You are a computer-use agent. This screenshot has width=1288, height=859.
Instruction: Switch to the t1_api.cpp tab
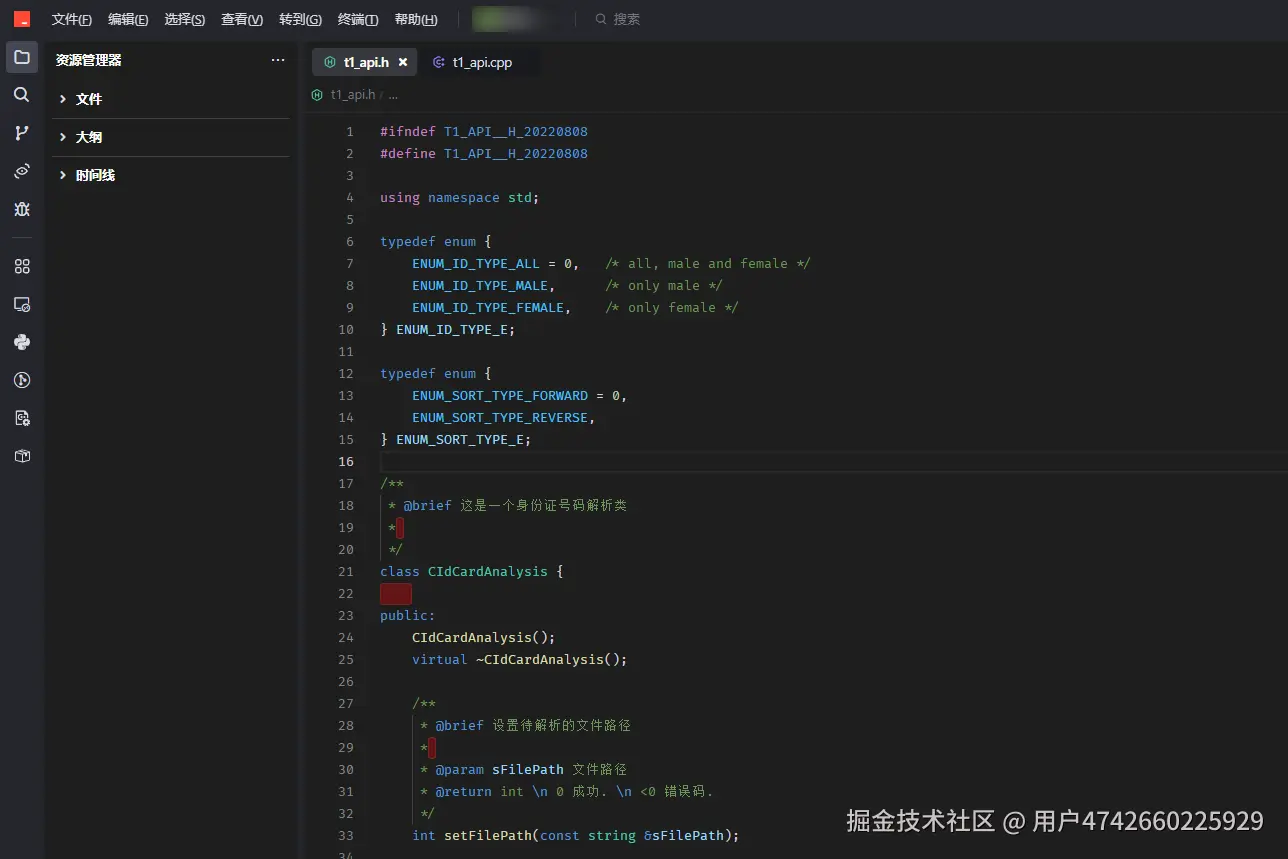pyautogui.click(x=481, y=62)
